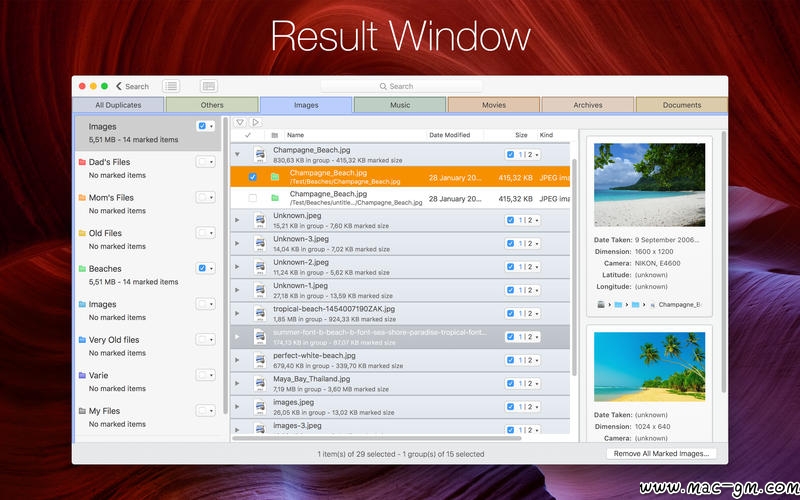Expand the Unknown-3.jpeg group
The width and height of the screenshot is (800, 500).
click(x=237, y=243)
